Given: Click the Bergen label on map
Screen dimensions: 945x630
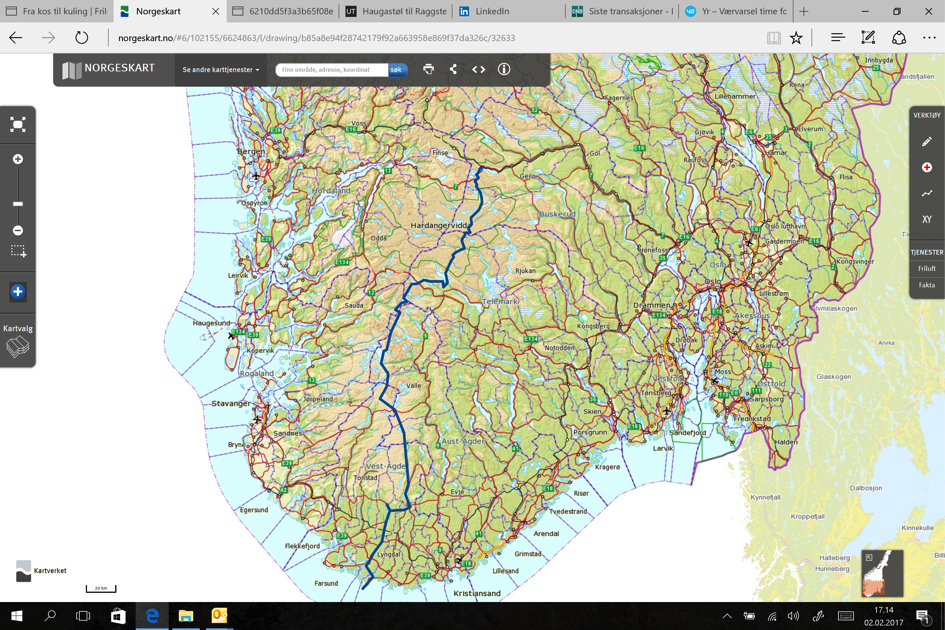Looking at the screenshot, I should (250, 151).
